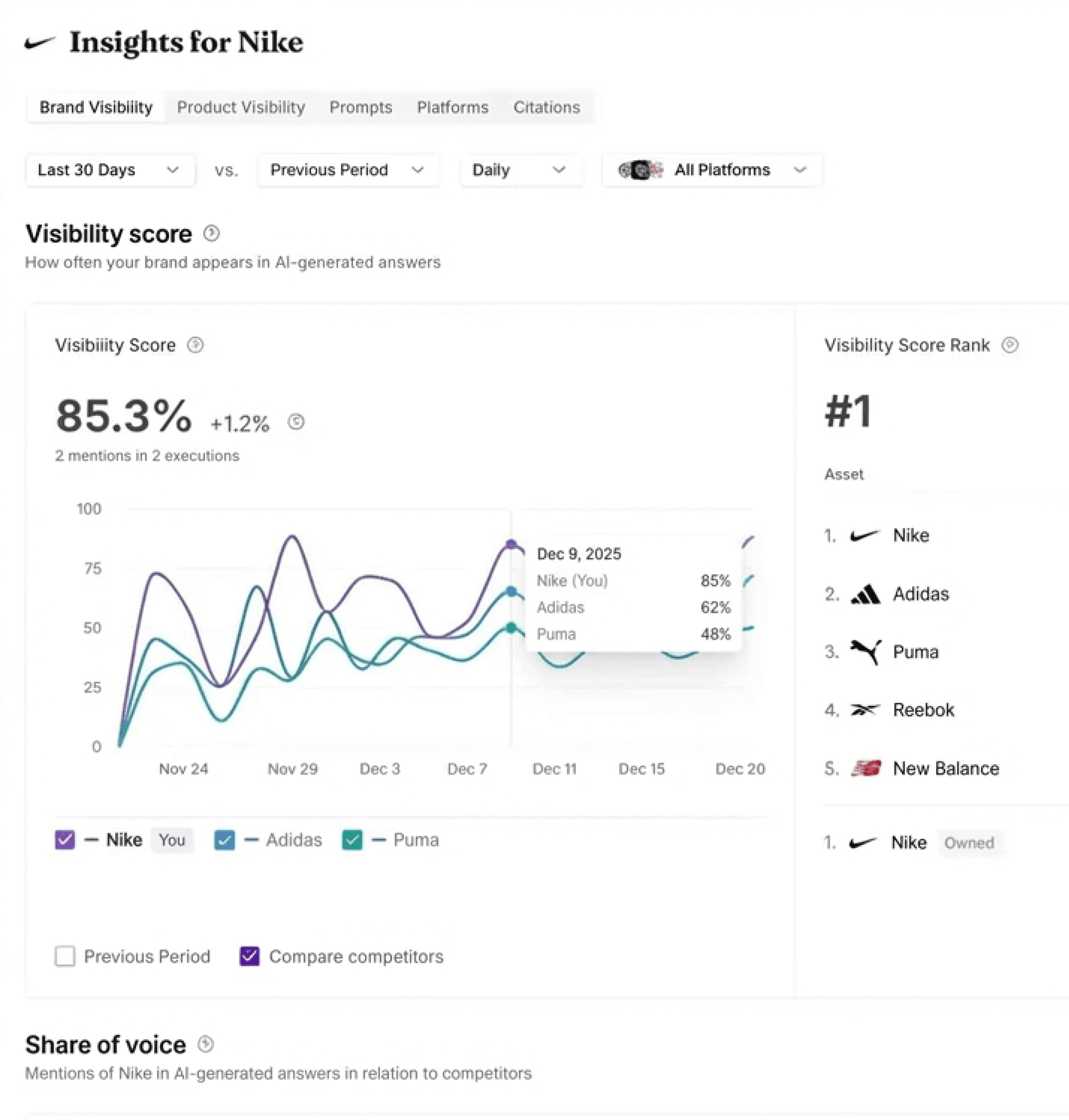Enable the Previous Period checkbox
The image size is (1069, 1120).
(x=65, y=956)
